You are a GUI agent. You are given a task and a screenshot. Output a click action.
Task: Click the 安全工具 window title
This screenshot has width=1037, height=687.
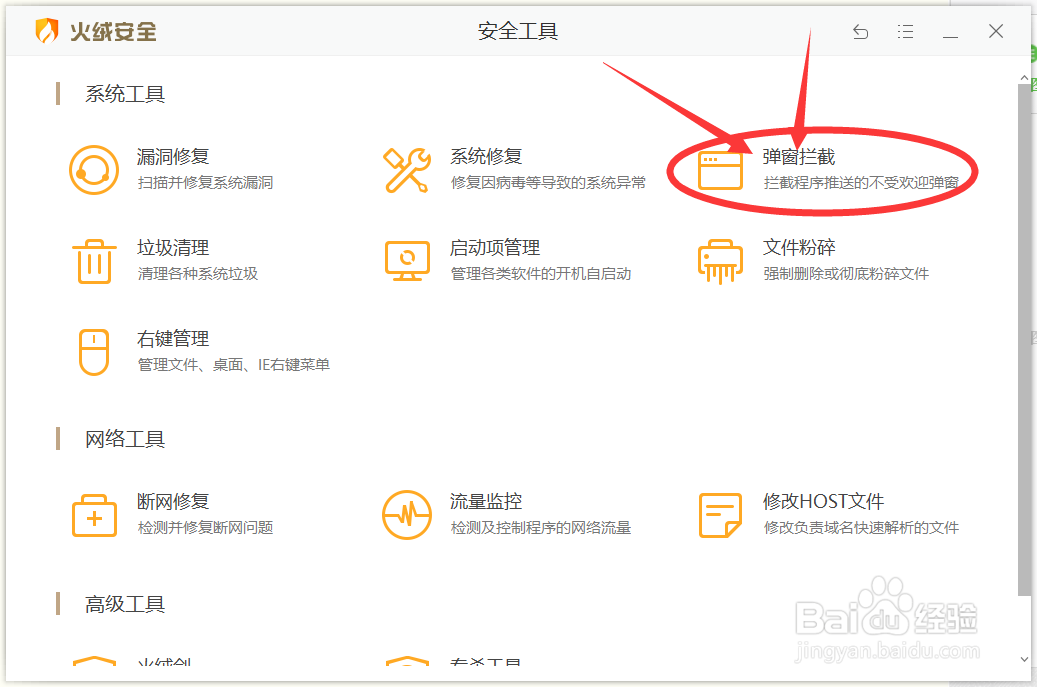518,31
